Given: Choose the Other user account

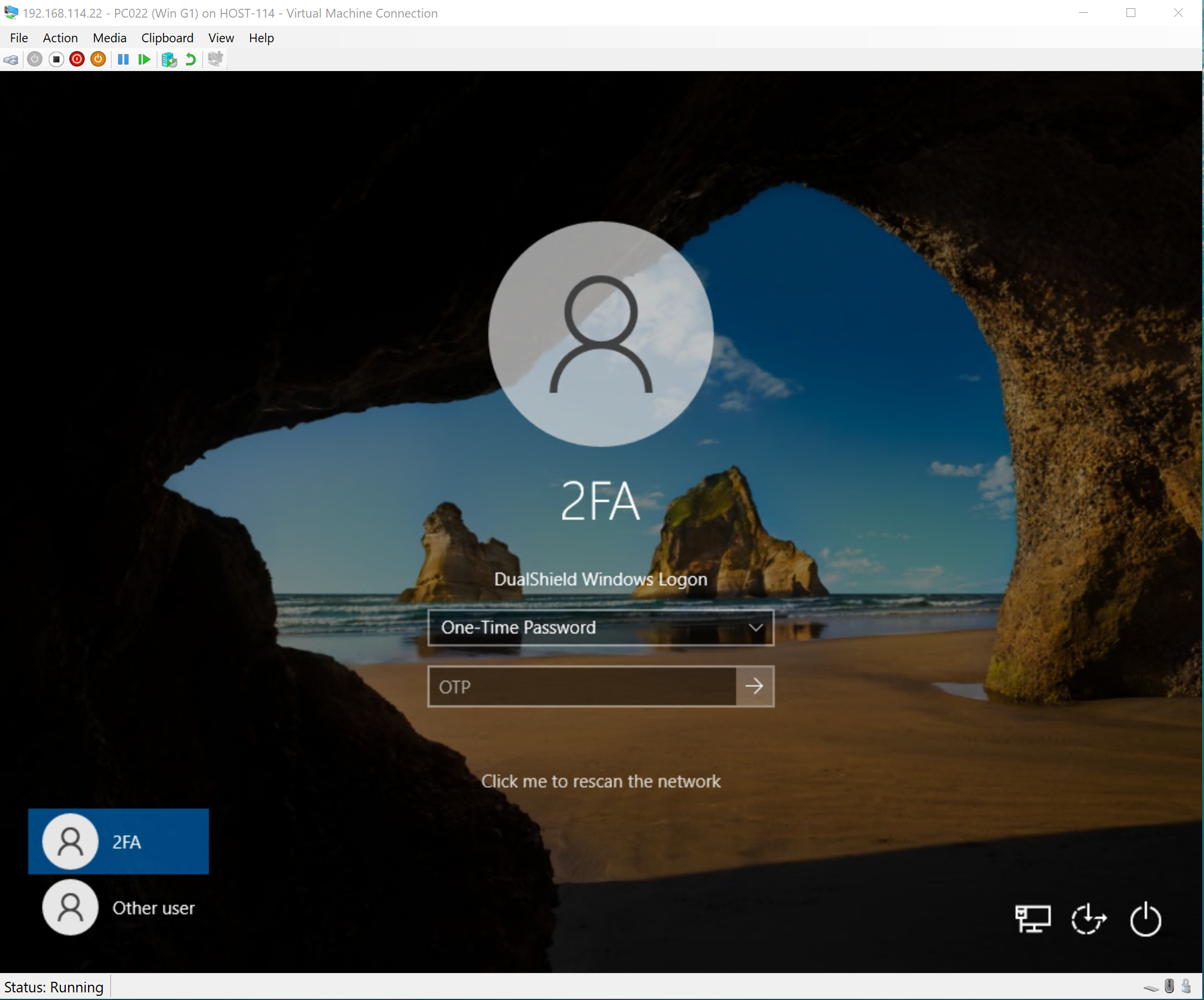Looking at the screenshot, I should (x=119, y=908).
